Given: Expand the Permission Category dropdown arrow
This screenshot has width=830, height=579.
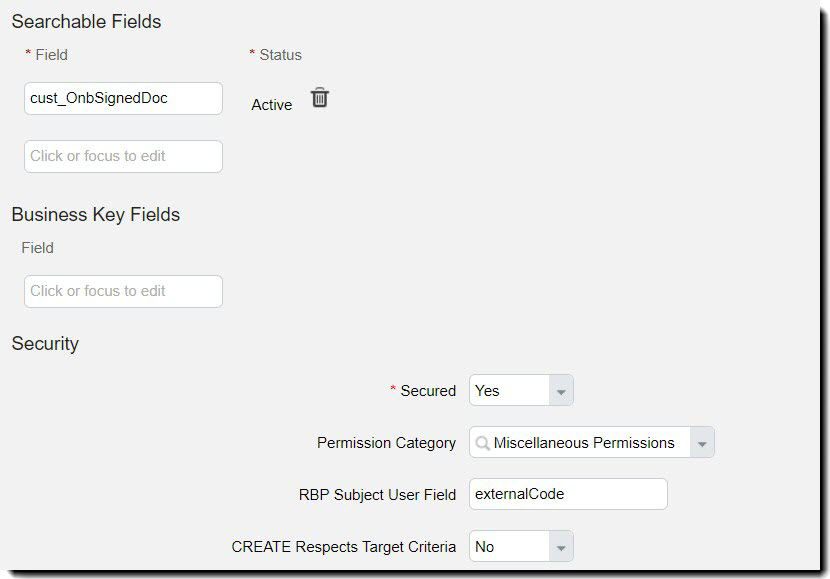Looking at the screenshot, I should pos(702,442).
